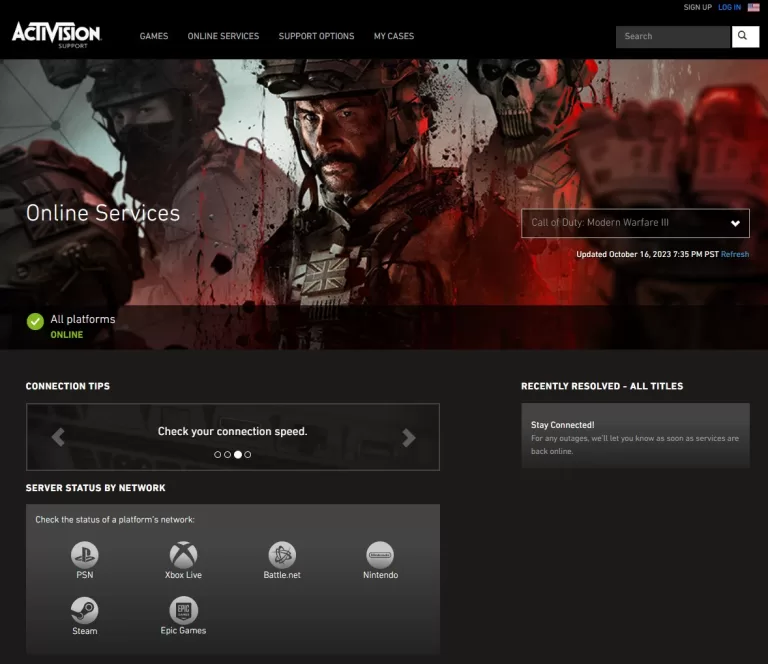This screenshot has width=768, height=664.
Task: Click 'Check your connection speed.' tip text
Action: coord(232,431)
